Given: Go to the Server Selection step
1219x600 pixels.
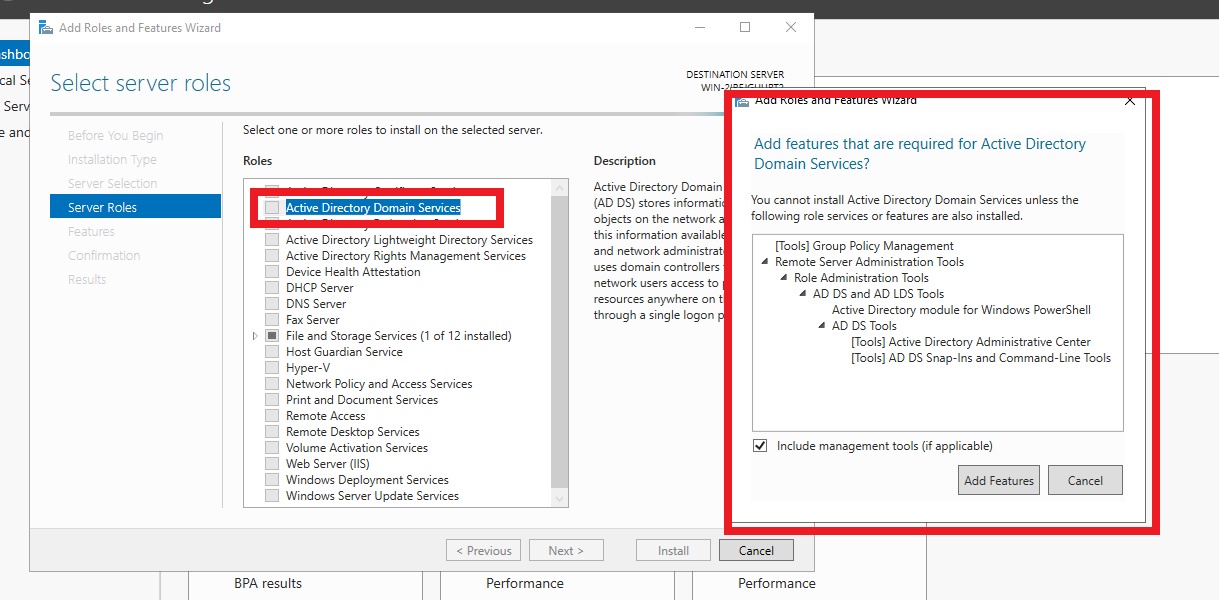Looking at the screenshot, I should coord(112,183).
